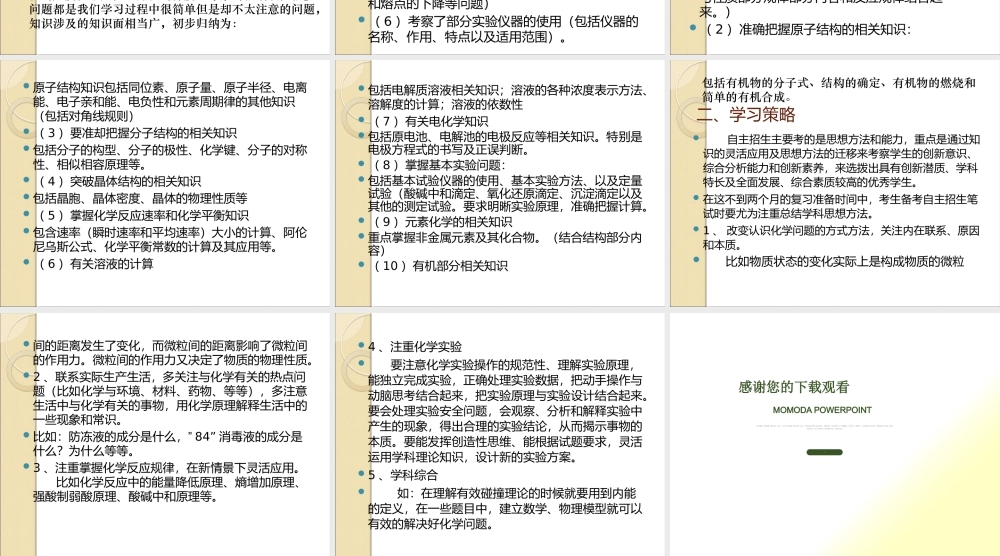
Task: Select the thank-you closing slide thumbnail
Action: tap(835, 434)
